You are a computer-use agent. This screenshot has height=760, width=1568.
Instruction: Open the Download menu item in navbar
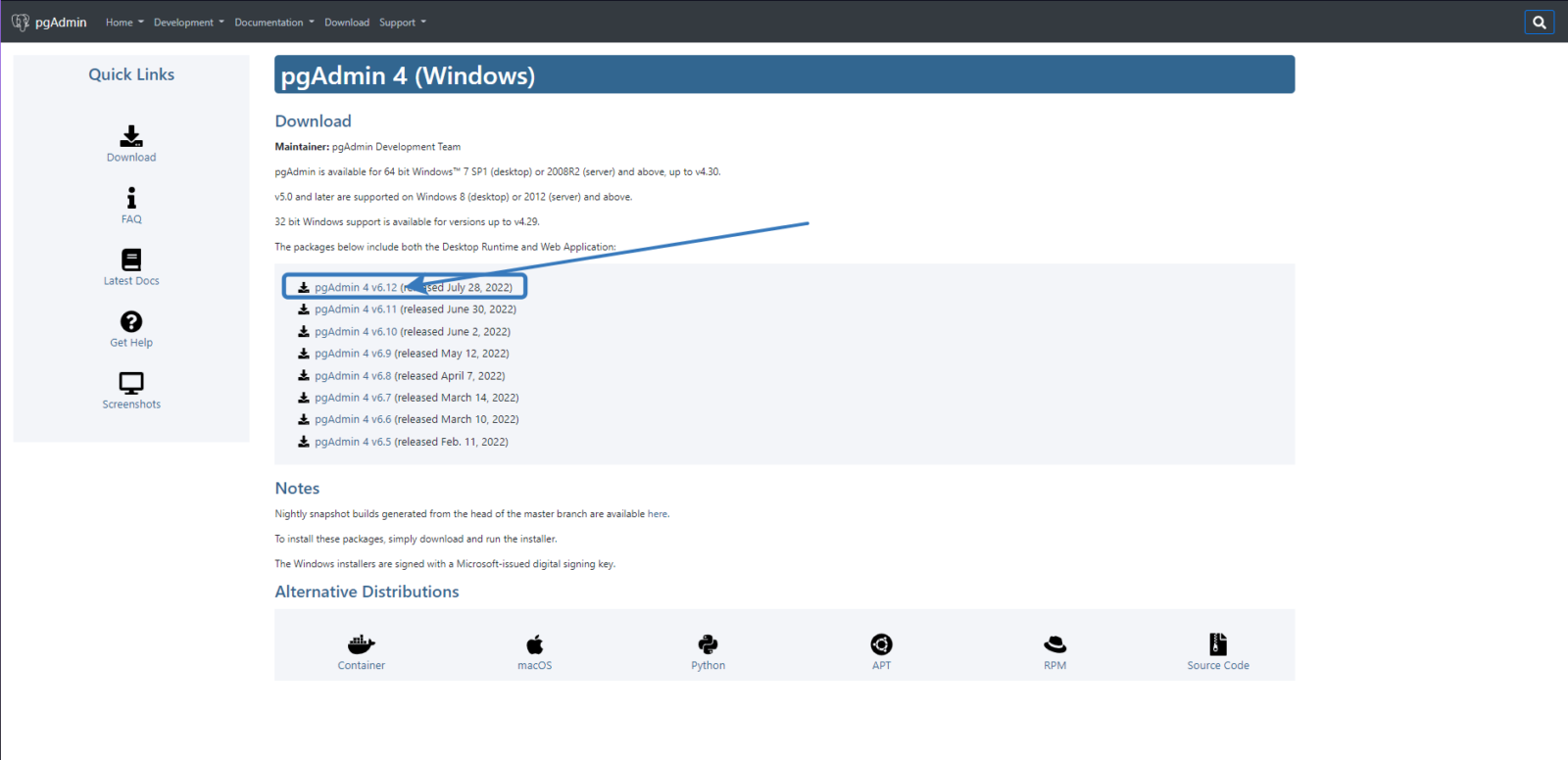[347, 23]
